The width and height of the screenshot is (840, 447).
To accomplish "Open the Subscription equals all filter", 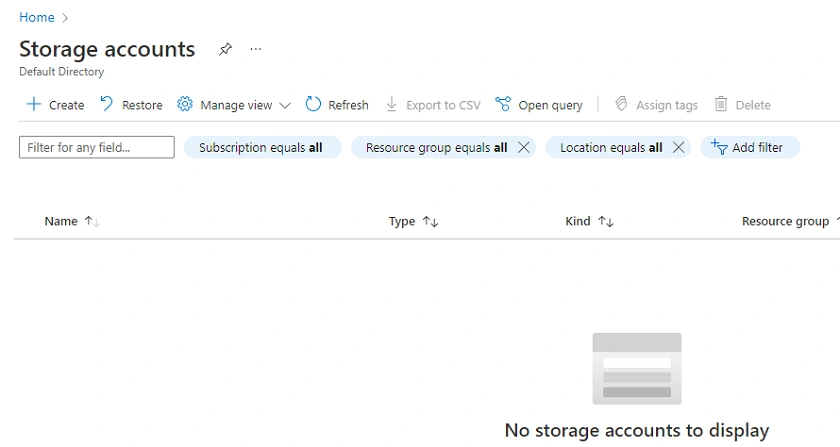I will (262, 147).
